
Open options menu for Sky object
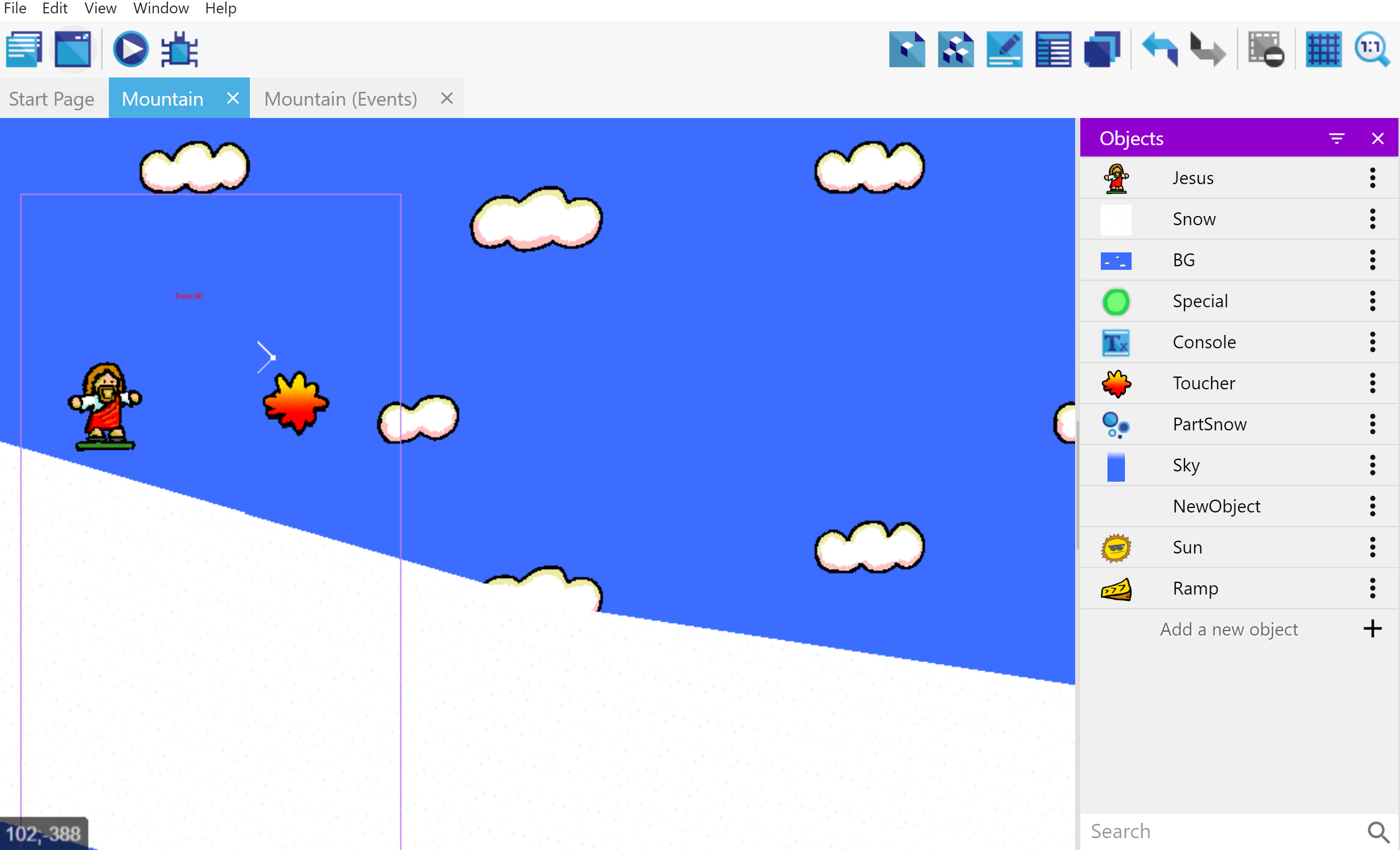pyautogui.click(x=1373, y=465)
